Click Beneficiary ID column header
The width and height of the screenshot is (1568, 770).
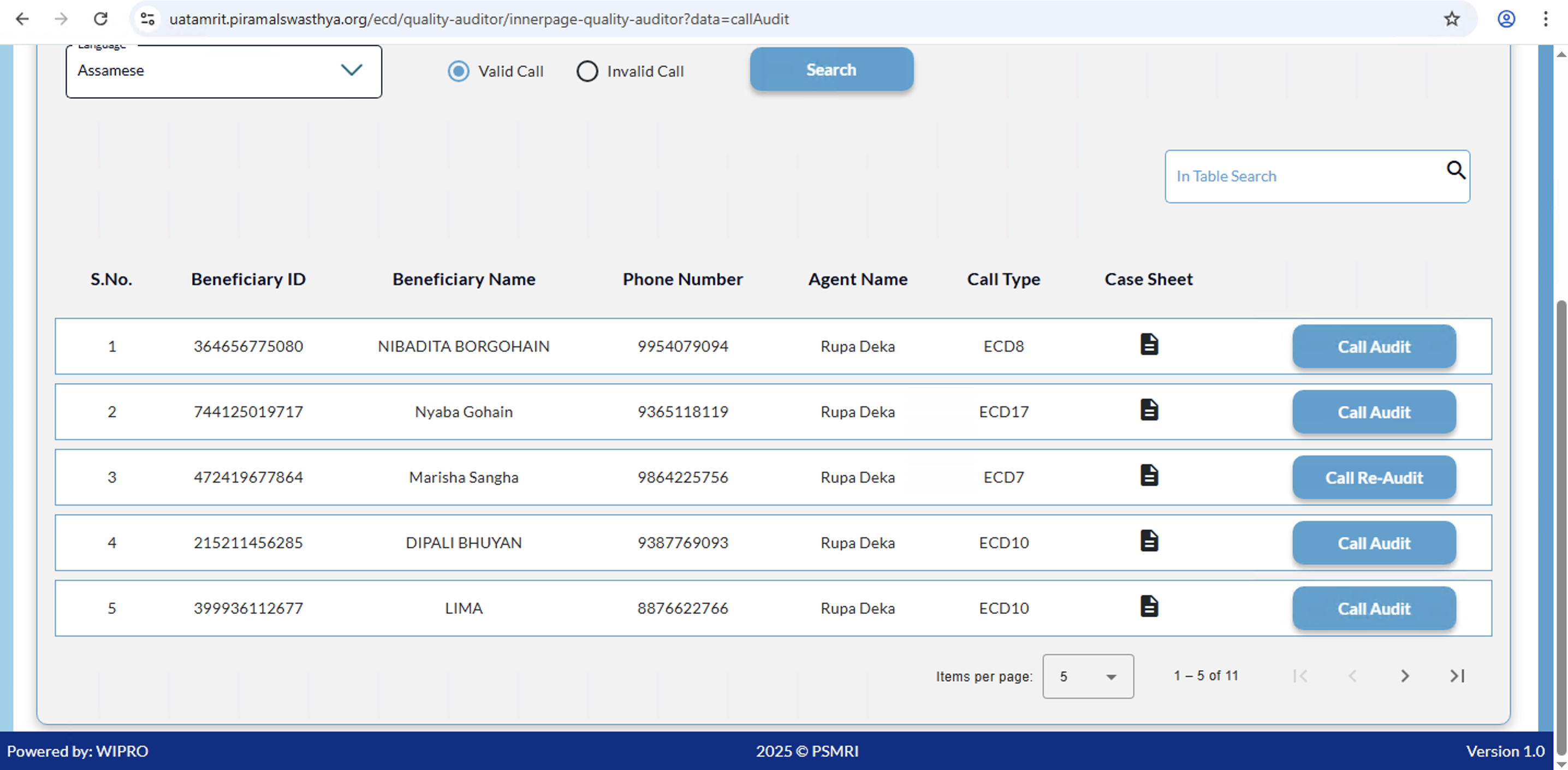pyautogui.click(x=248, y=280)
